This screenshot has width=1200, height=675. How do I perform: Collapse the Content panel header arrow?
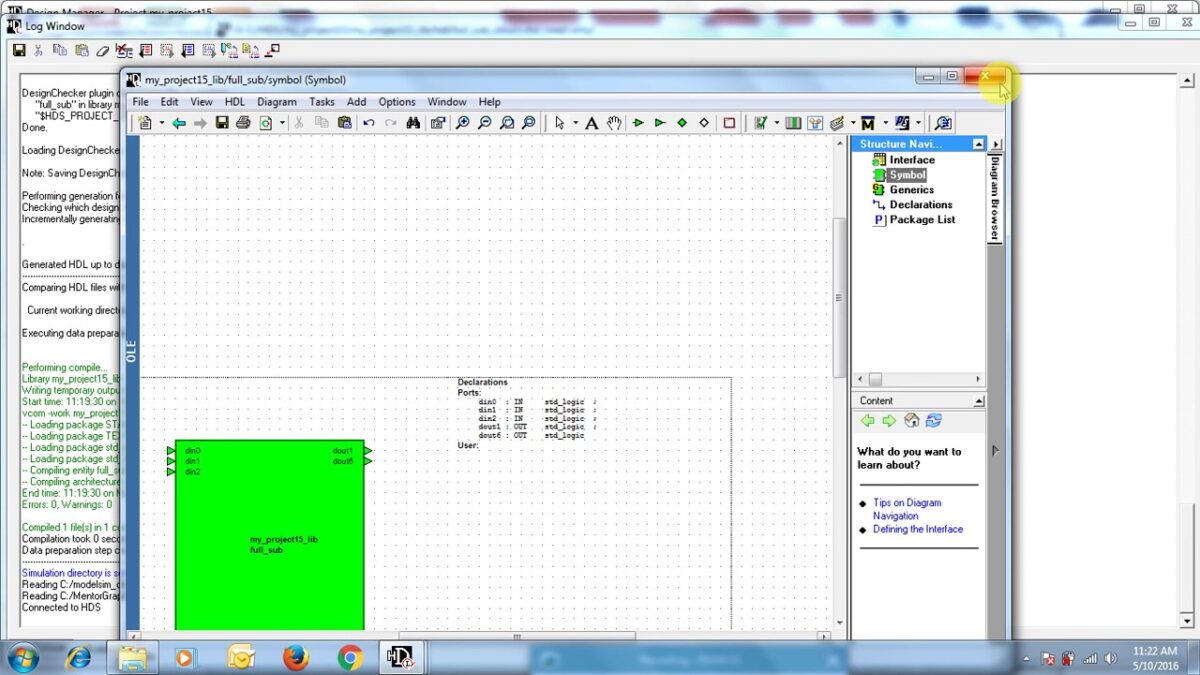977,400
